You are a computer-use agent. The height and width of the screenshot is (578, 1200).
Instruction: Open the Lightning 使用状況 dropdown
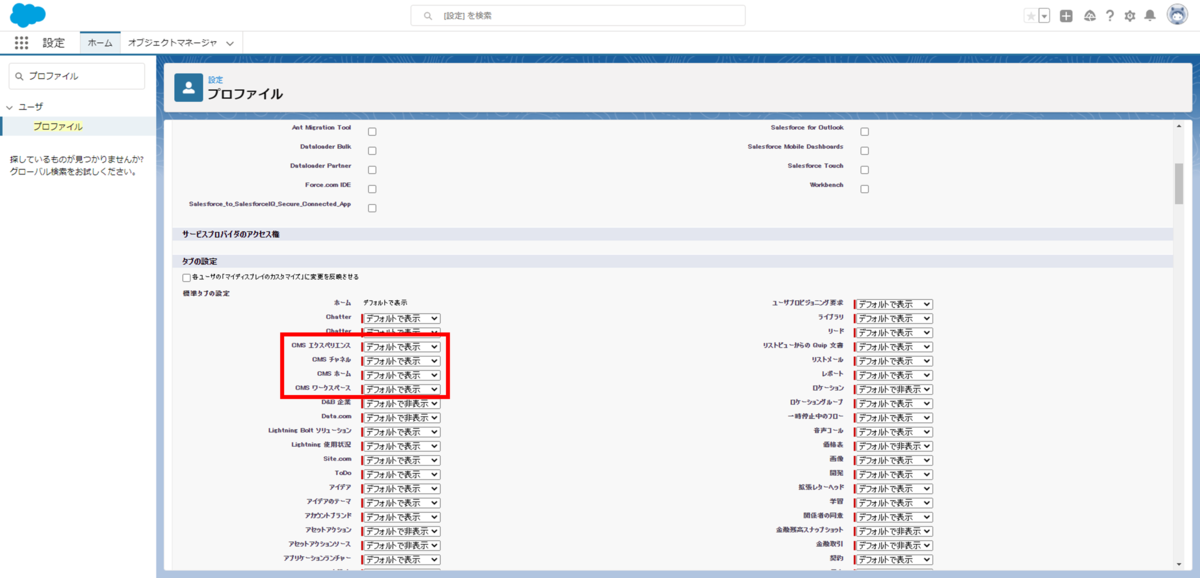coord(401,445)
